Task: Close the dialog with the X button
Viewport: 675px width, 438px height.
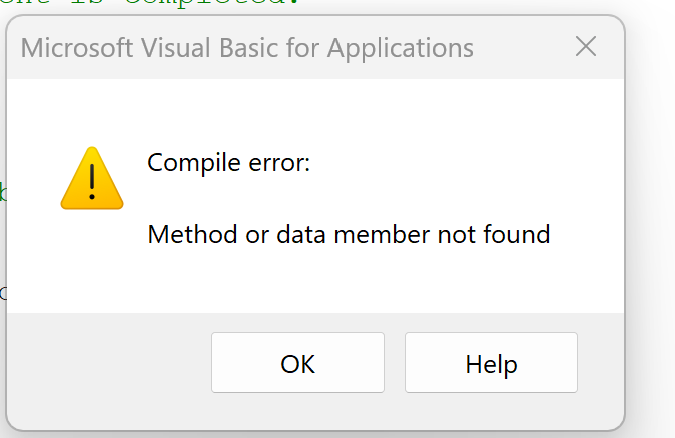Action: click(x=586, y=46)
